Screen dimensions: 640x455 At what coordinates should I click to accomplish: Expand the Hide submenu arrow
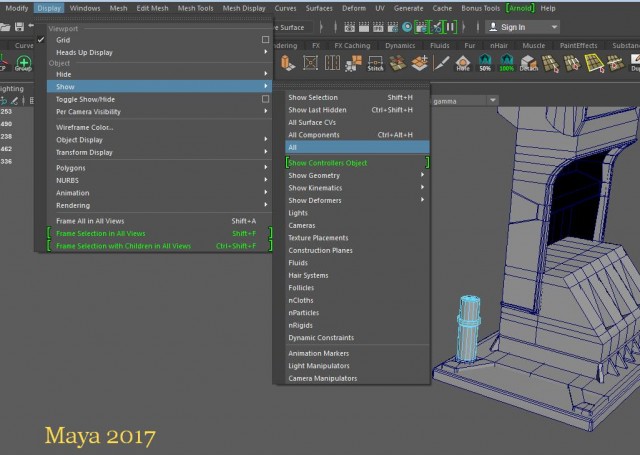pyautogui.click(x=266, y=73)
